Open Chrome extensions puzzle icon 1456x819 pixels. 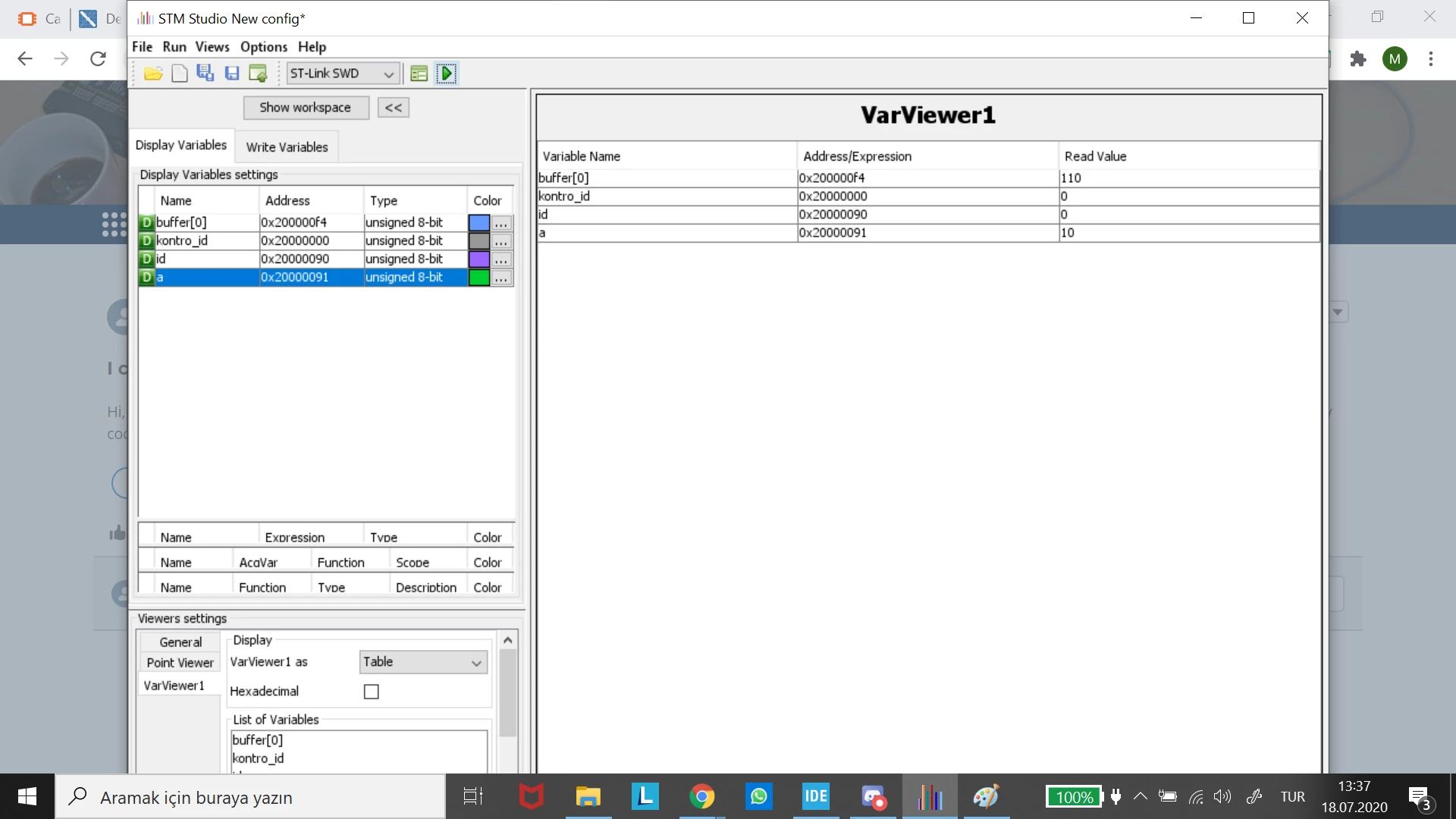(x=1358, y=59)
